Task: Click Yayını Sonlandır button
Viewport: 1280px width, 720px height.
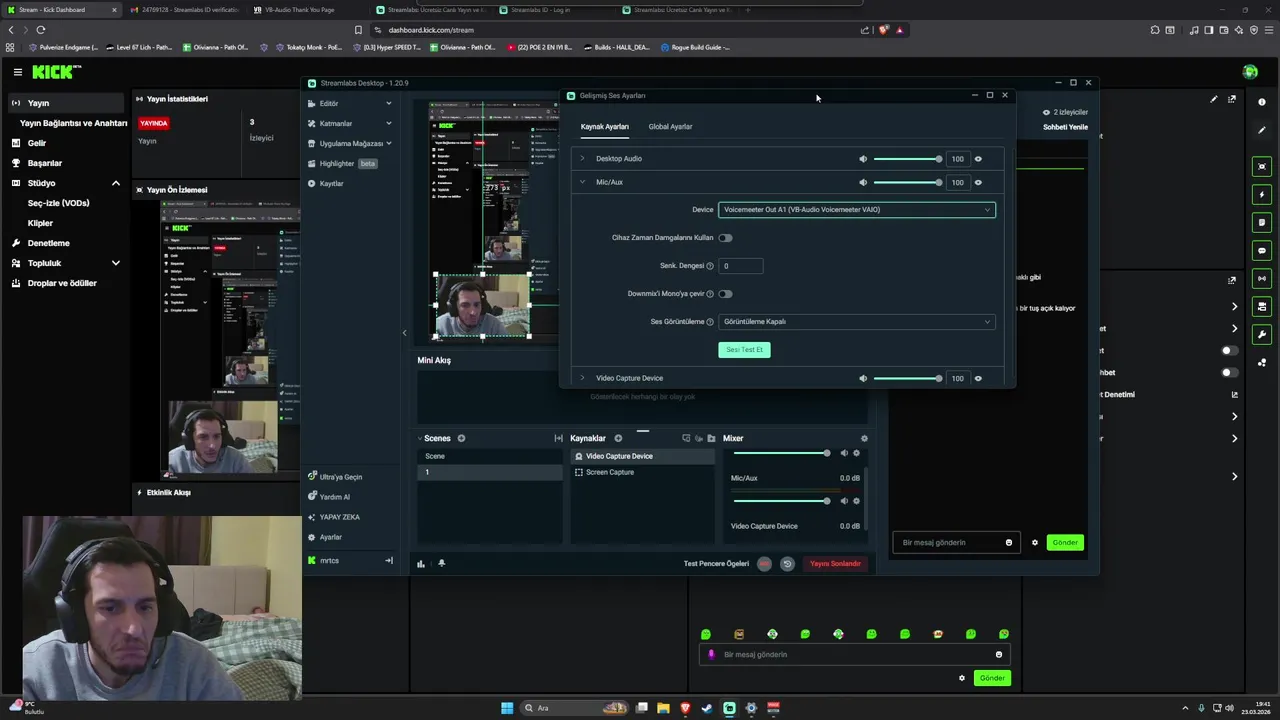Action: coord(835,564)
